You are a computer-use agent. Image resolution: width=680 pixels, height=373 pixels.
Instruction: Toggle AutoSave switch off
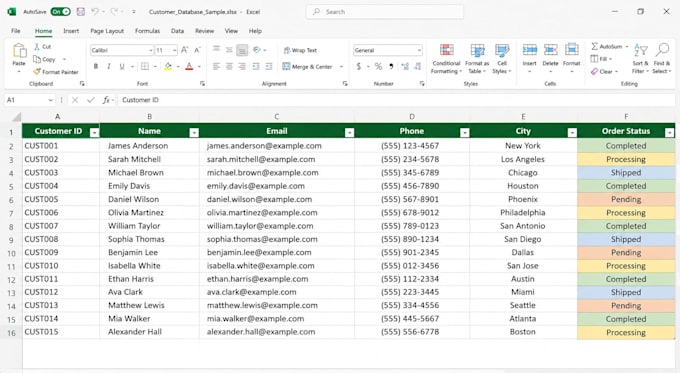pyautogui.click(x=61, y=12)
